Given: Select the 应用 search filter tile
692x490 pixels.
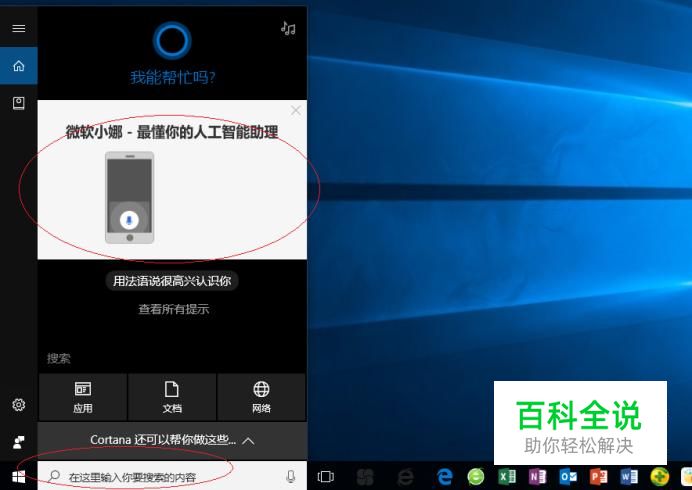Looking at the screenshot, I should 83,397.
